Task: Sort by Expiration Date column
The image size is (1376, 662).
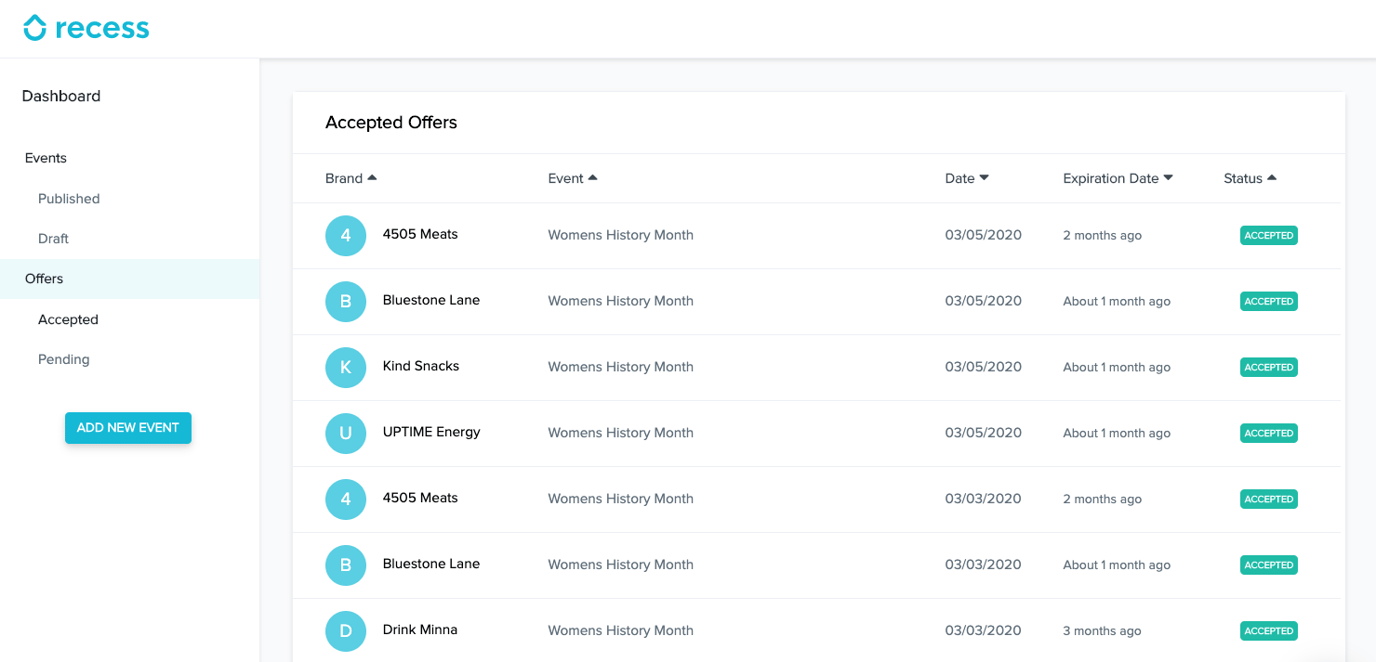Action: coord(1117,178)
